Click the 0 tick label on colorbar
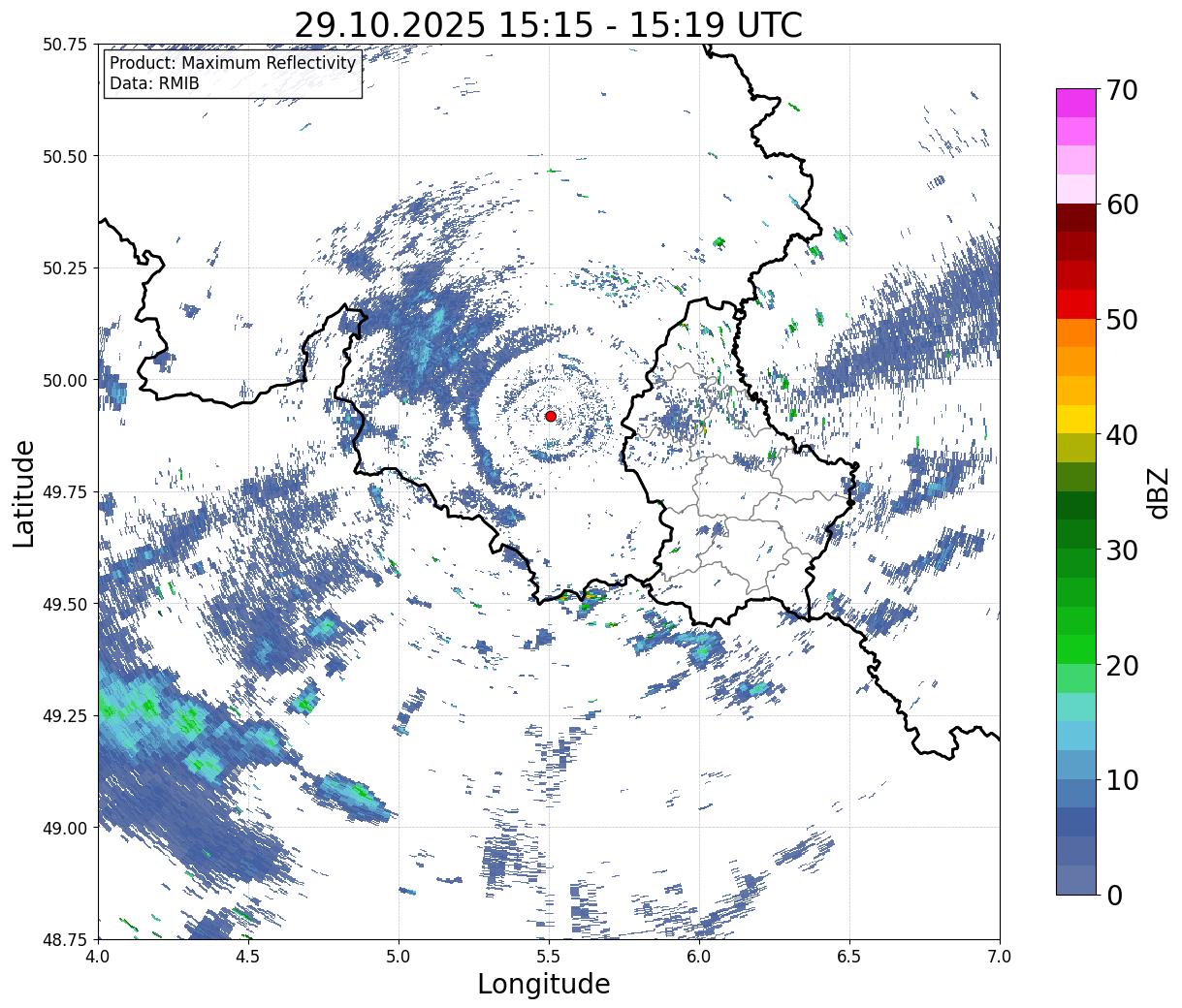This screenshot has width=1182, height=1008. tap(1114, 895)
